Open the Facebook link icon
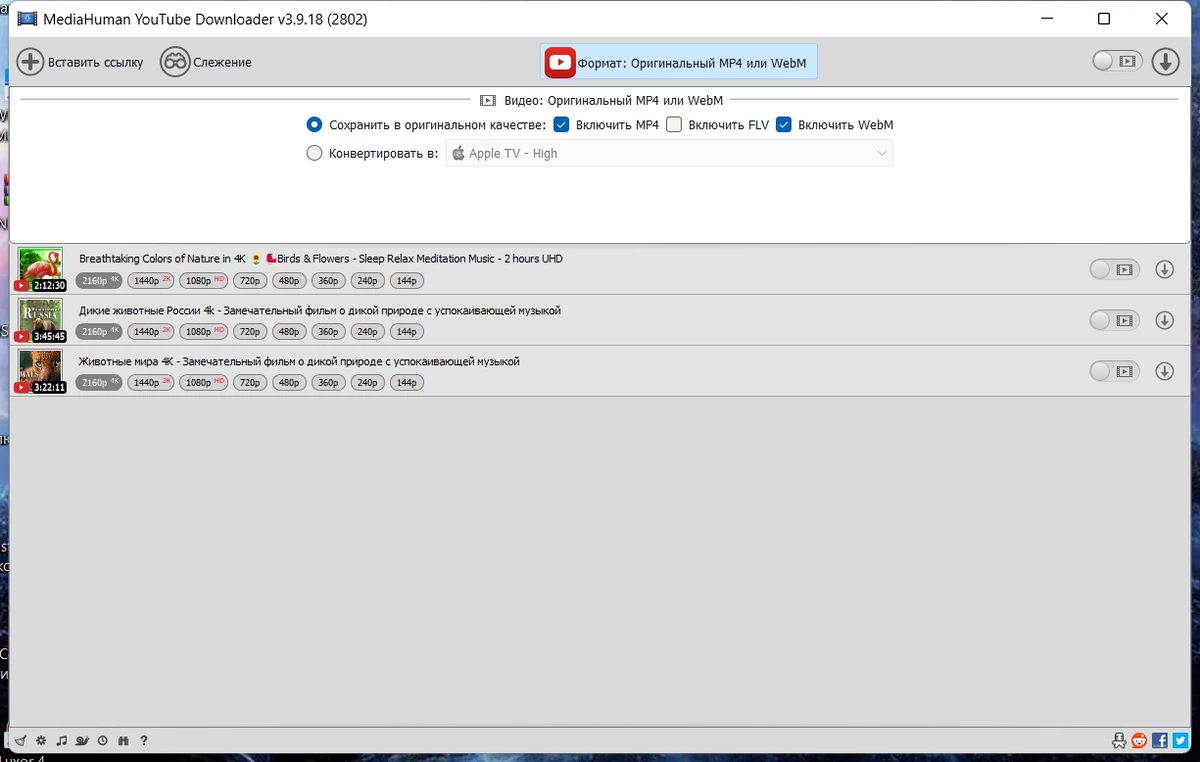Image resolution: width=1200 pixels, height=762 pixels. coord(1160,741)
